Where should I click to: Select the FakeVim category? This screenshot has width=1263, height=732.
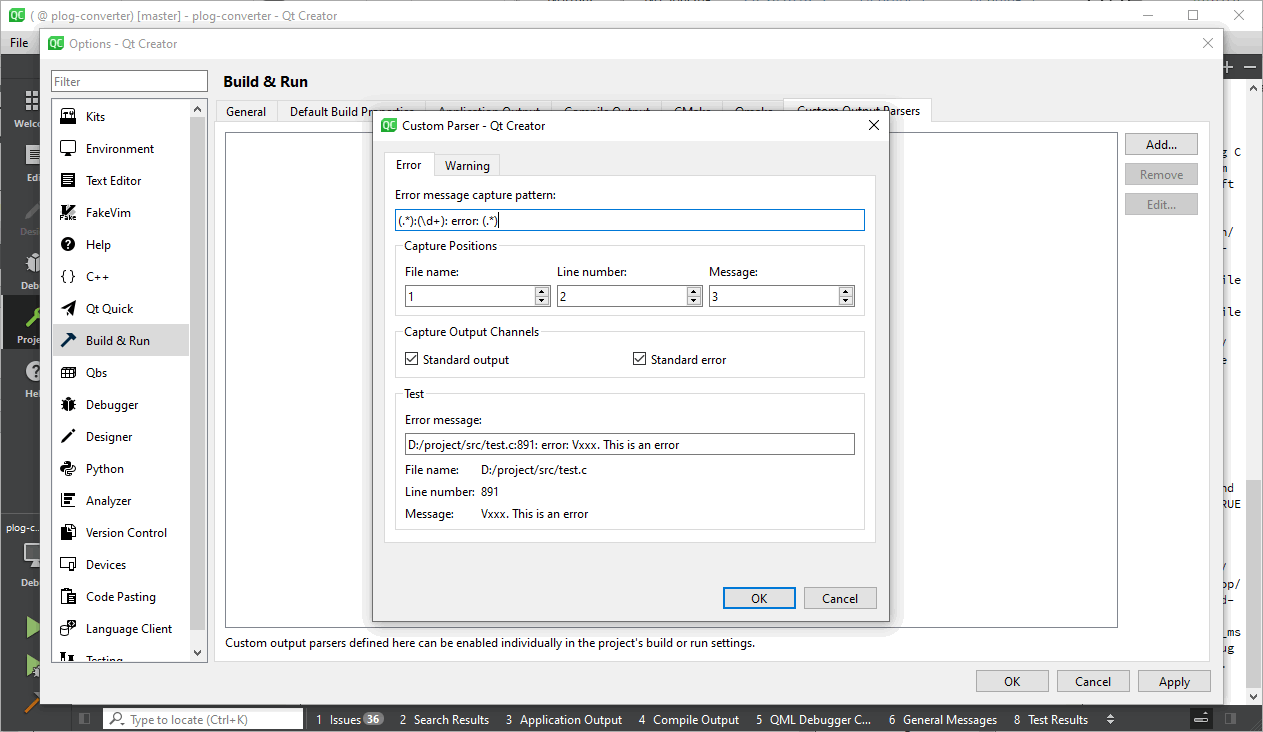[x=120, y=213]
